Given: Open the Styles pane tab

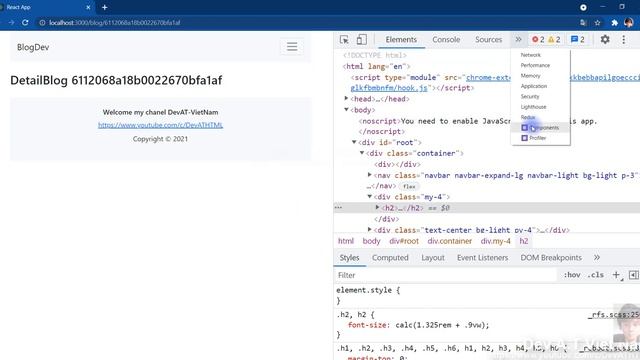Looking at the screenshot, I should (x=349, y=258).
